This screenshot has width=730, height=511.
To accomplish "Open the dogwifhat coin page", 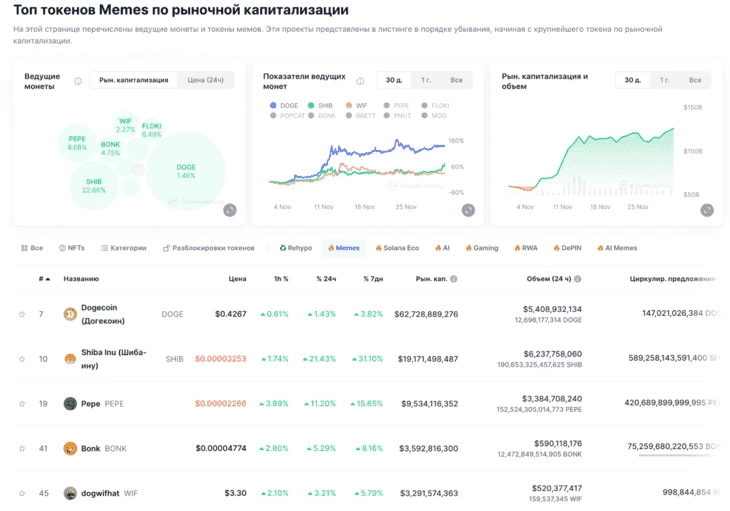I will point(100,493).
